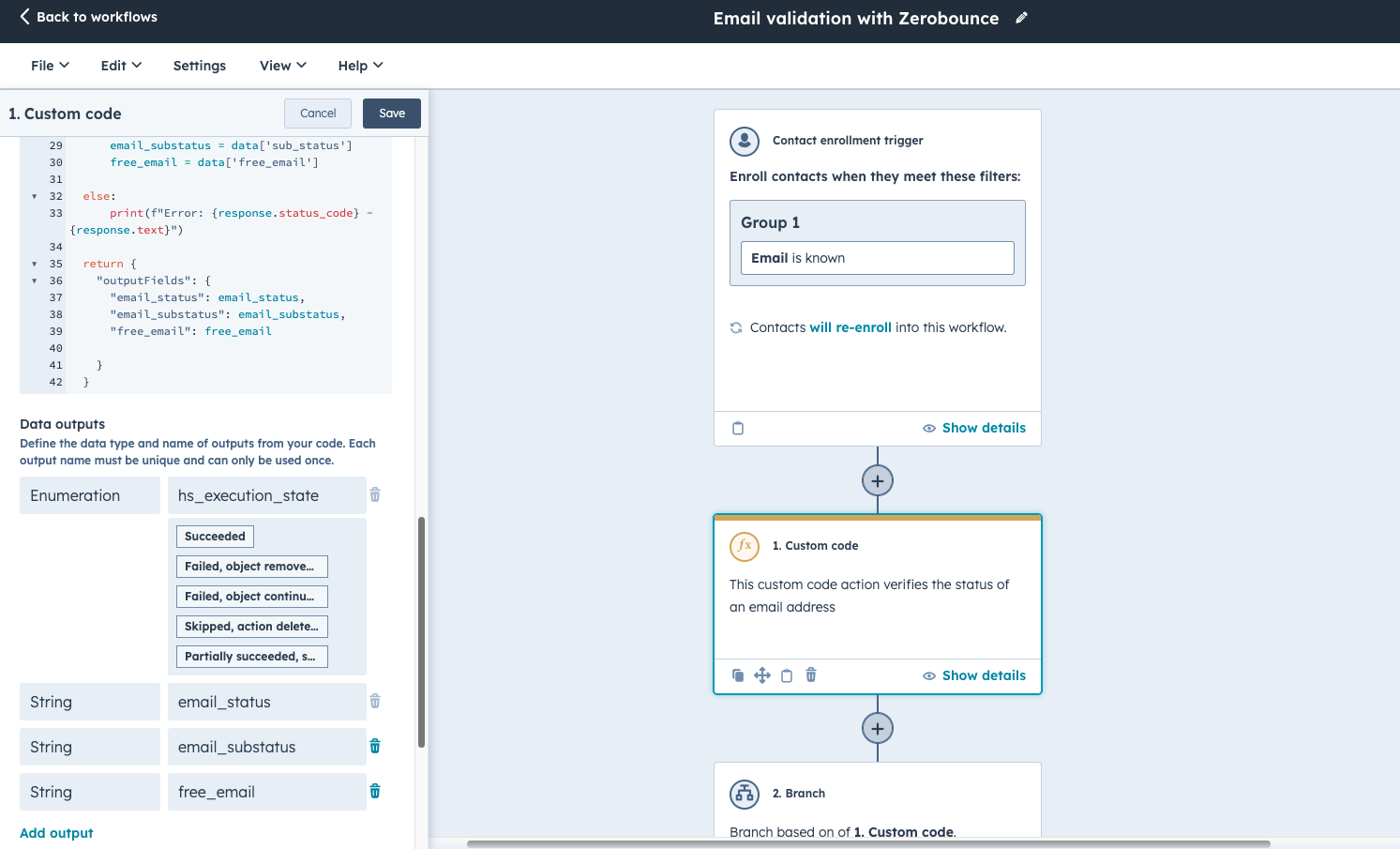Image resolution: width=1400 pixels, height=849 pixels.
Task: Delete the email_substatus output row
Action: (x=375, y=746)
